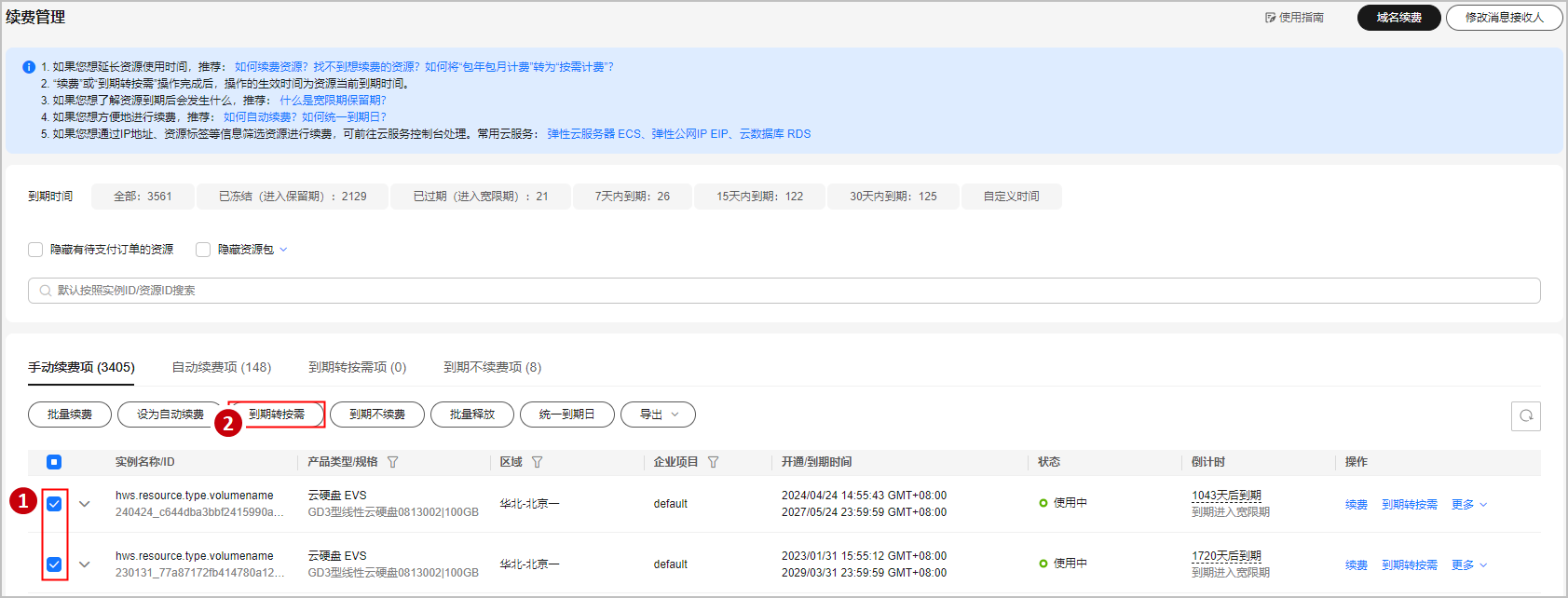Image resolution: width=1568 pixels, height=598 pixels.
Task: Open 更多 menu for first row
Action: pyautogui.click(x=1469, y=505)
